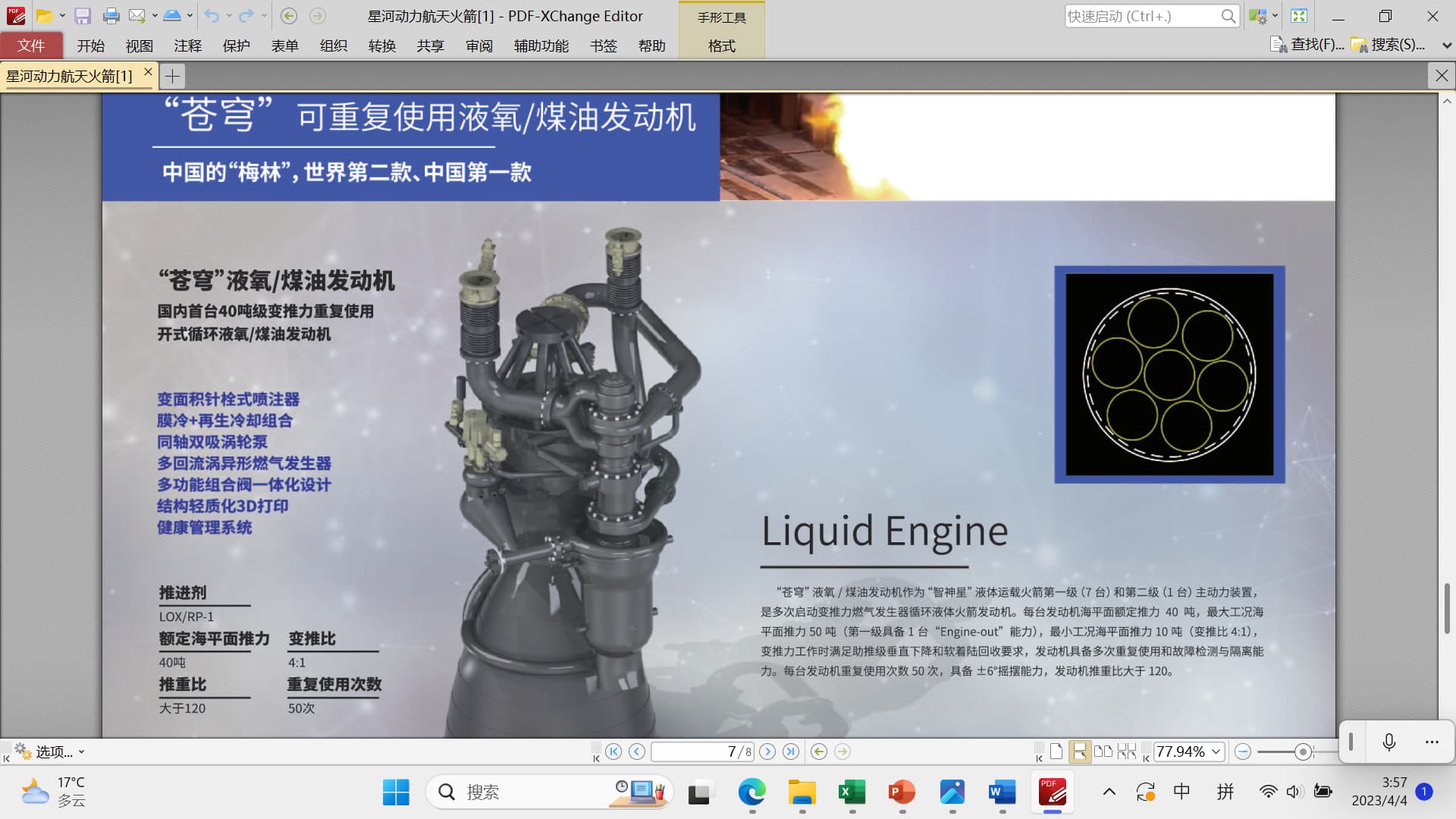
Task: Click the Send by email icon
Action: (136, 16)
